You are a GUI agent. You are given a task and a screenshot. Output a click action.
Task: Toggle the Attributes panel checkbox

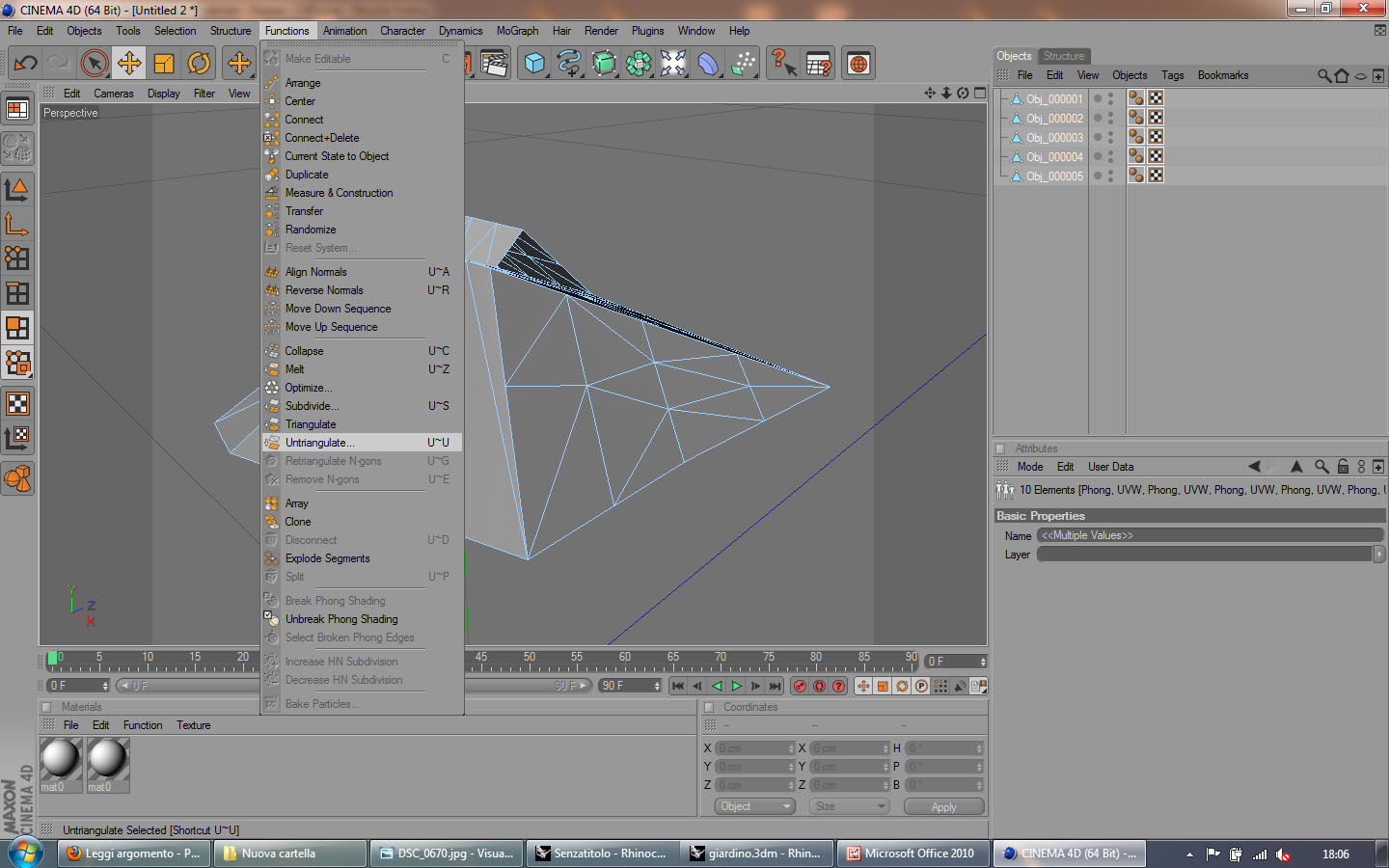(1000, 448)
